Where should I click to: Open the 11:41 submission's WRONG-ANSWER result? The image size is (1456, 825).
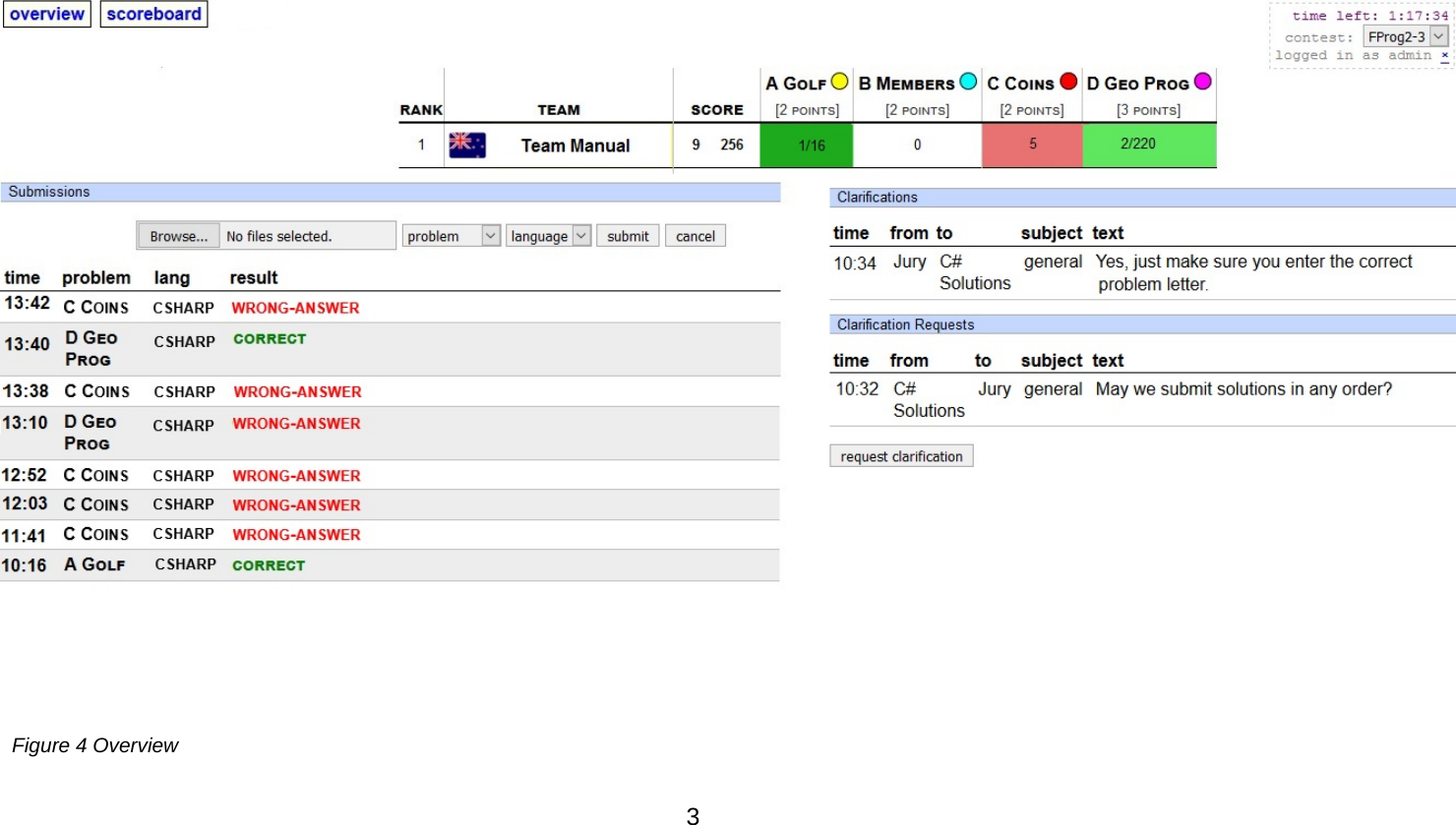tap(296, 535)
